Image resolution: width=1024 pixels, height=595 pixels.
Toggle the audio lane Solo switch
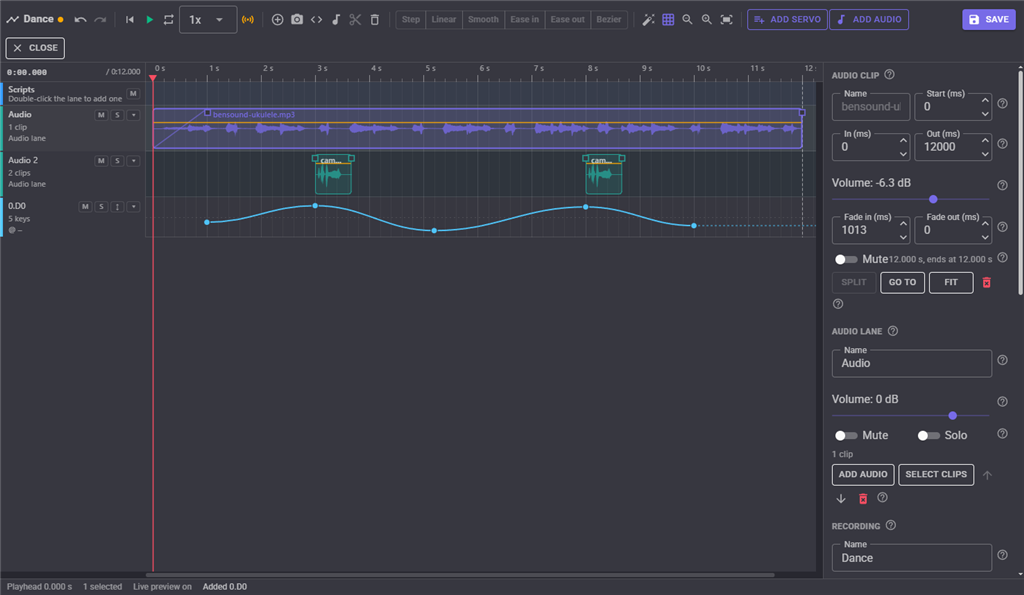click(x=928, y=436)
